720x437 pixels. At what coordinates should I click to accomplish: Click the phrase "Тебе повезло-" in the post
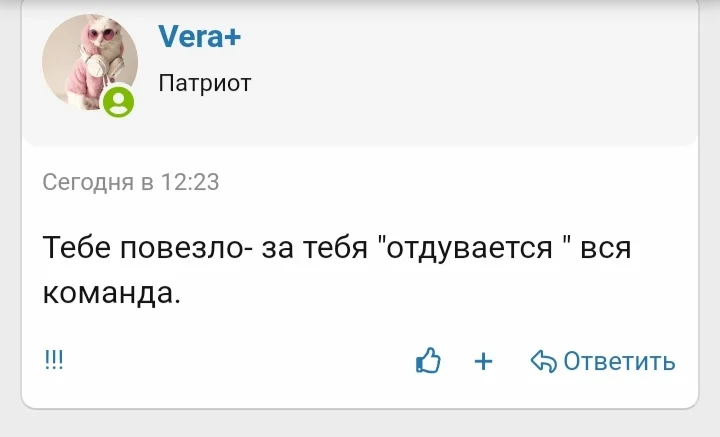(x=147, y=249)
